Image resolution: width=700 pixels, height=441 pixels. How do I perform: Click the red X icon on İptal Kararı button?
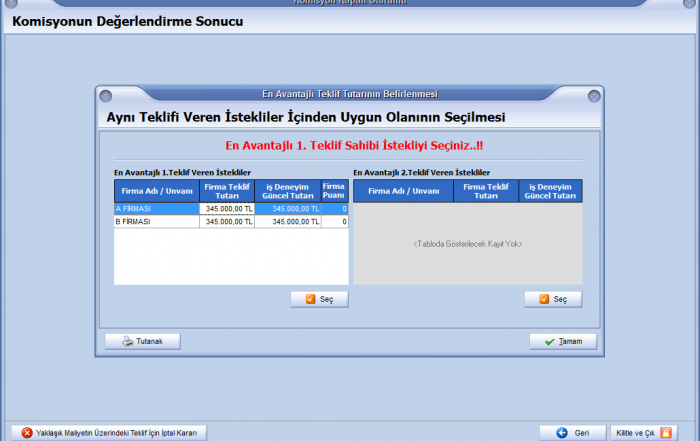click(x=27, y=433)
